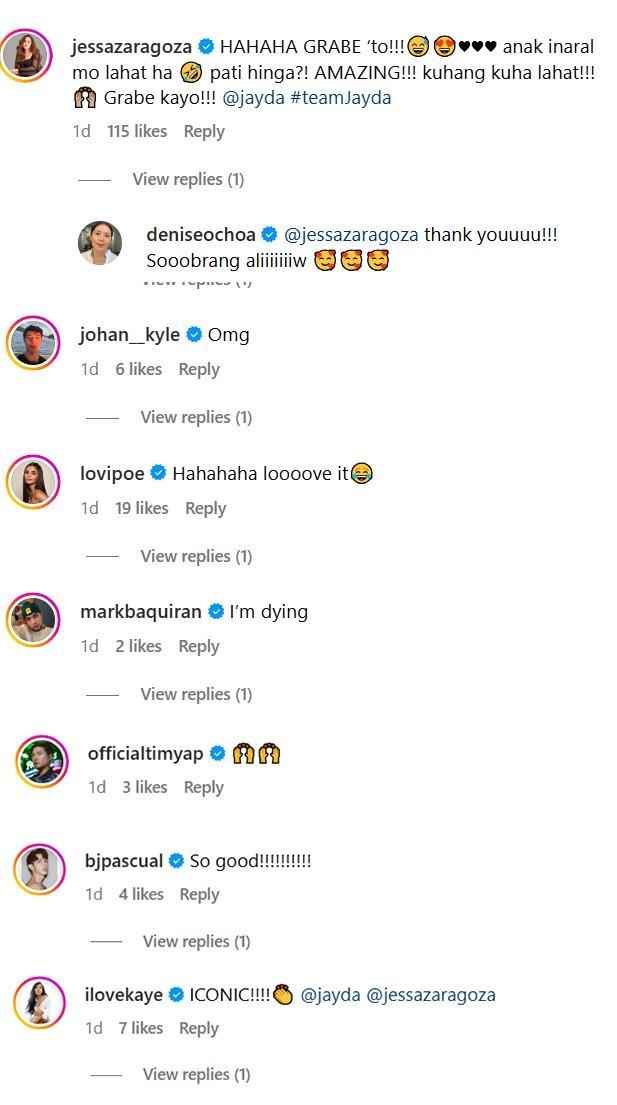Open johan__kyle's profile avatar
This screenshot has height=1105, width=617.
click(33, 343)
